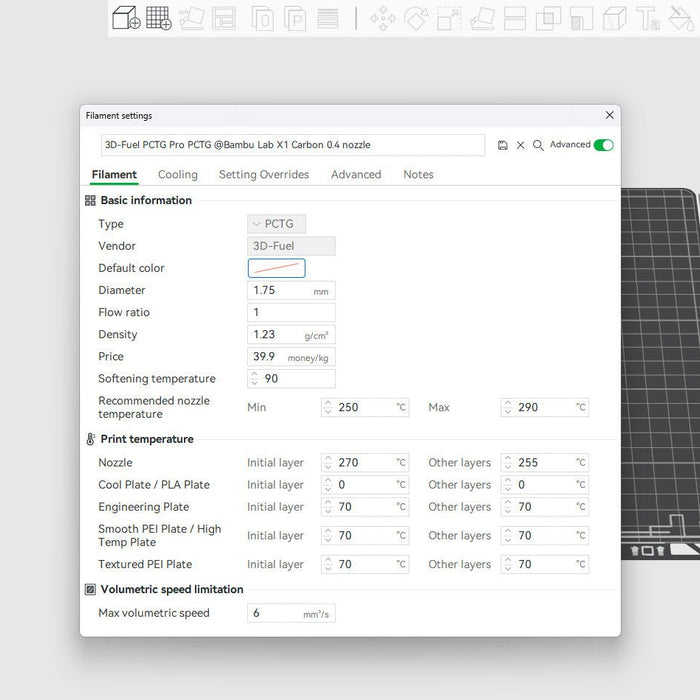Viewport: 700px width, 700px height.
Task: Click the Nozzle Initial layer stepper arrows
Action: point(328,462)
